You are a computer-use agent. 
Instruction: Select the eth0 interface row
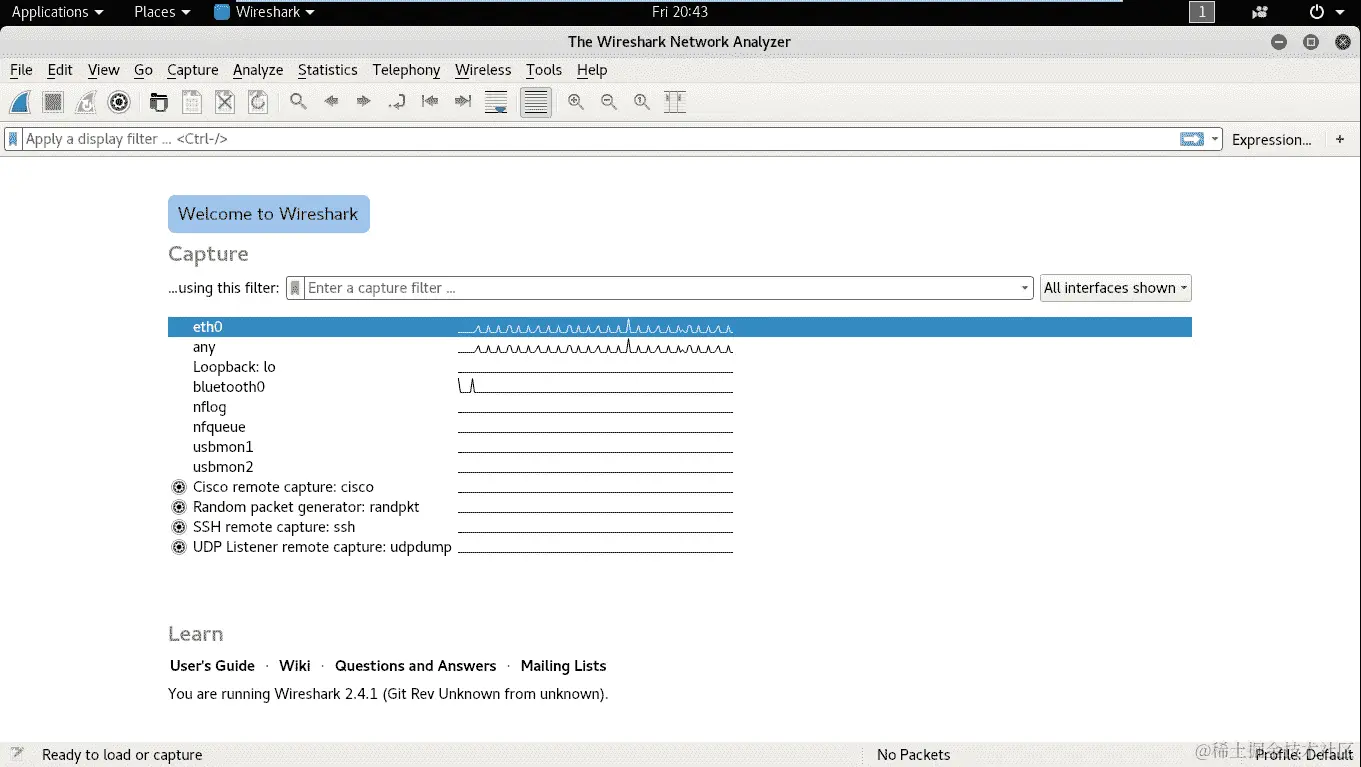[680, 327]
